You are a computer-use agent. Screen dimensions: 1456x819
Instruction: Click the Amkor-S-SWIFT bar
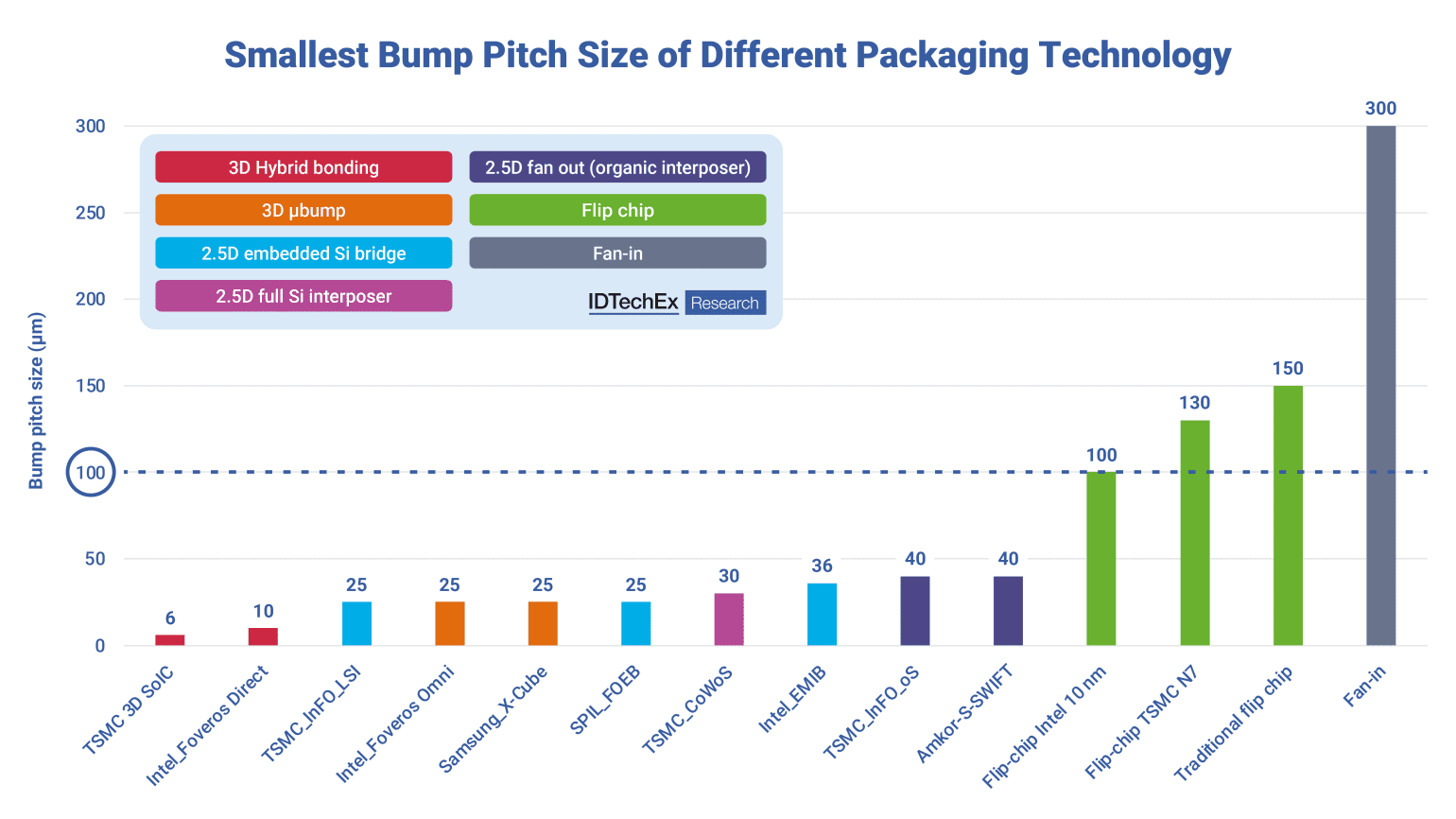point(1008,611)
